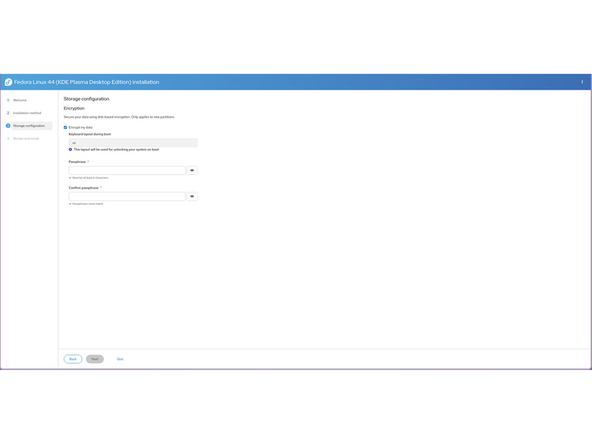This screenshot has height=444, width=592.
Task: Click the keyboard layout 'us' field
Action: (133, 143)
